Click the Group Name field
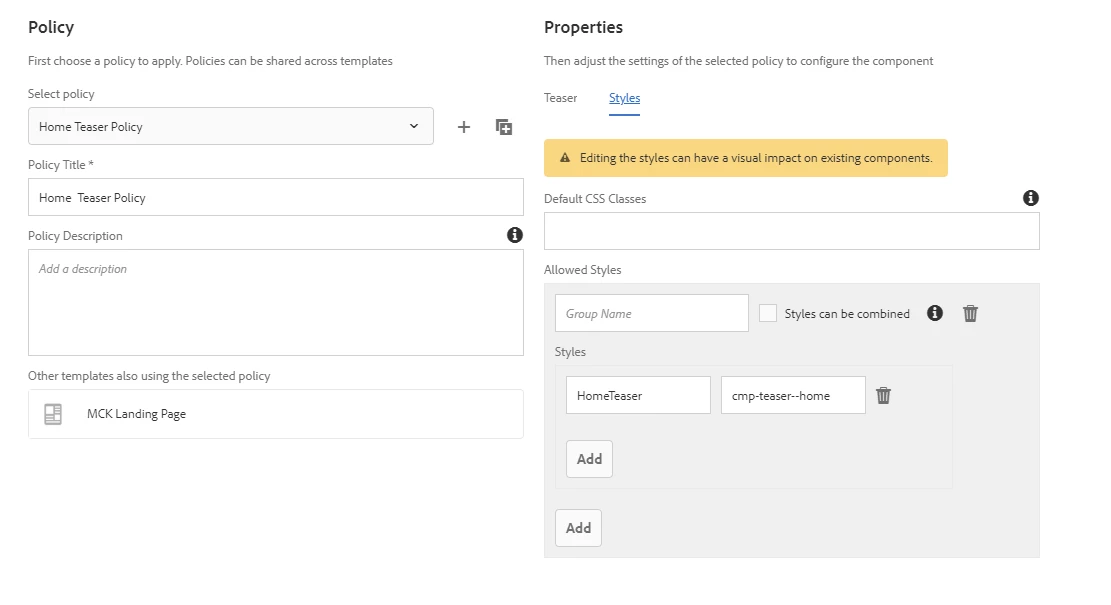The height and width of the screenshot is (605, 1111). 651,313
